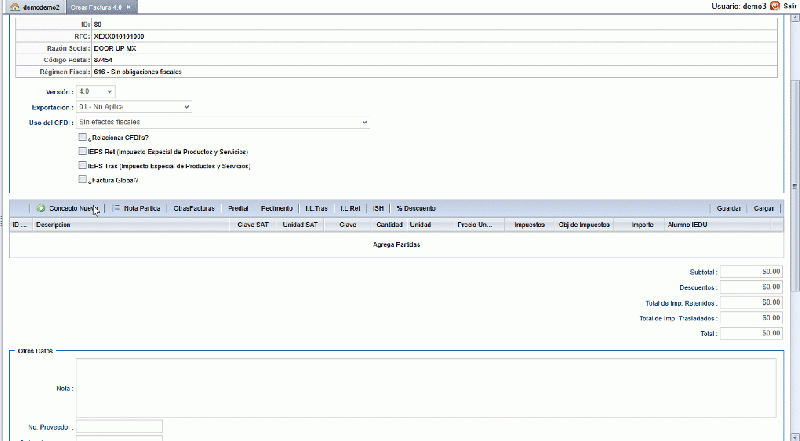The width and height of the screenshot is (800, 441).
Task: Click the Salir logout icon
Action: pyautogui.click(x=775, y=6)
